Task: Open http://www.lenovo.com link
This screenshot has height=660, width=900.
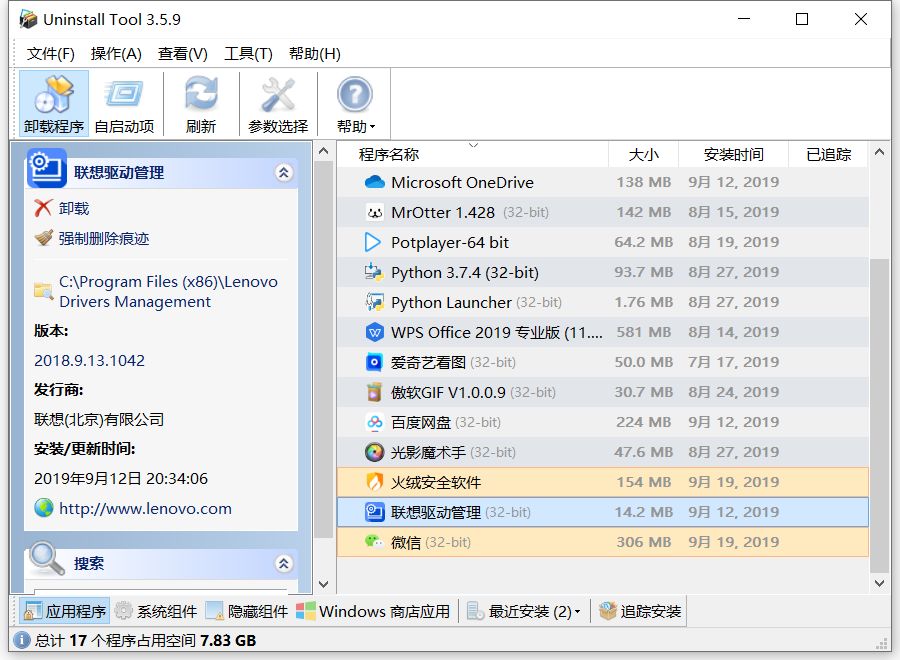Action: click(145, 508)
